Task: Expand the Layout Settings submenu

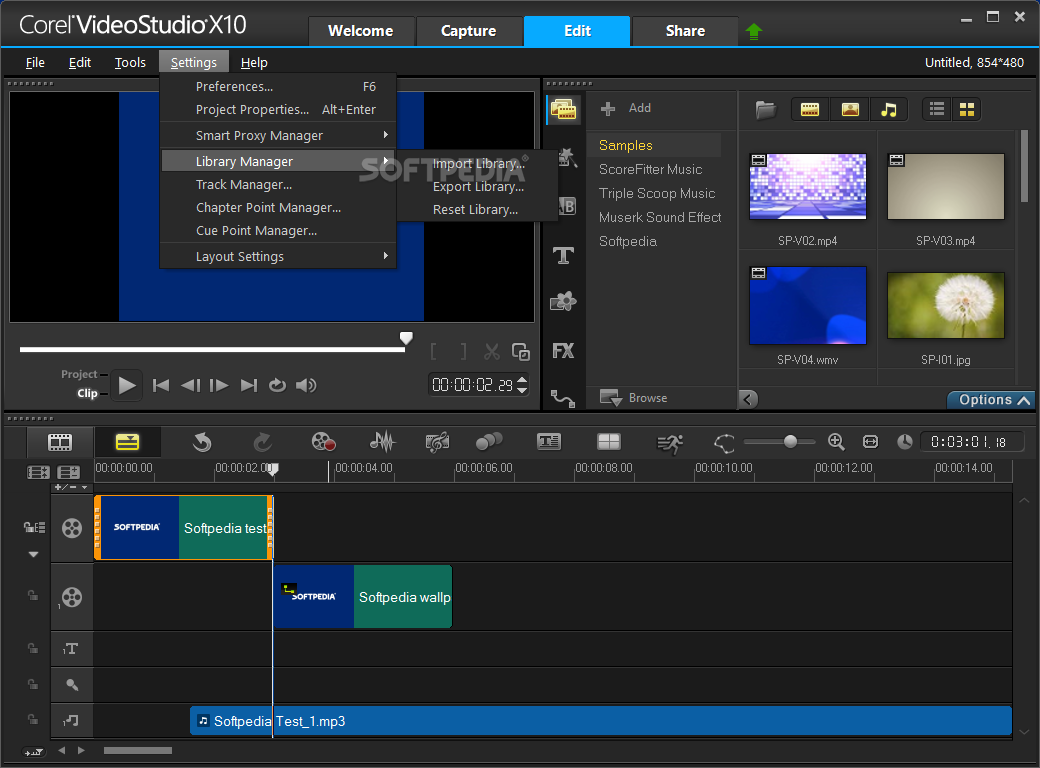Action: 279,257
